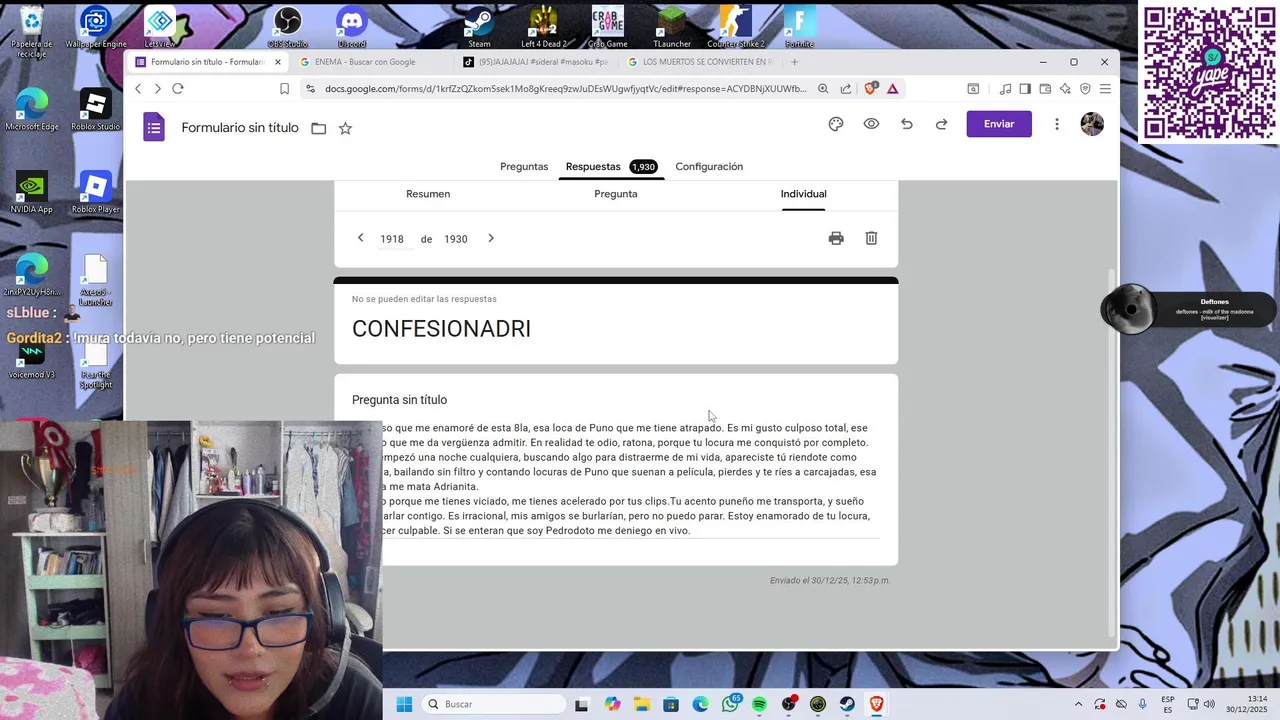The image size is (1280, 720).
Task: Select the Counter-Strike 2 desktop shortcut
Action: click(x=736, y=26)
